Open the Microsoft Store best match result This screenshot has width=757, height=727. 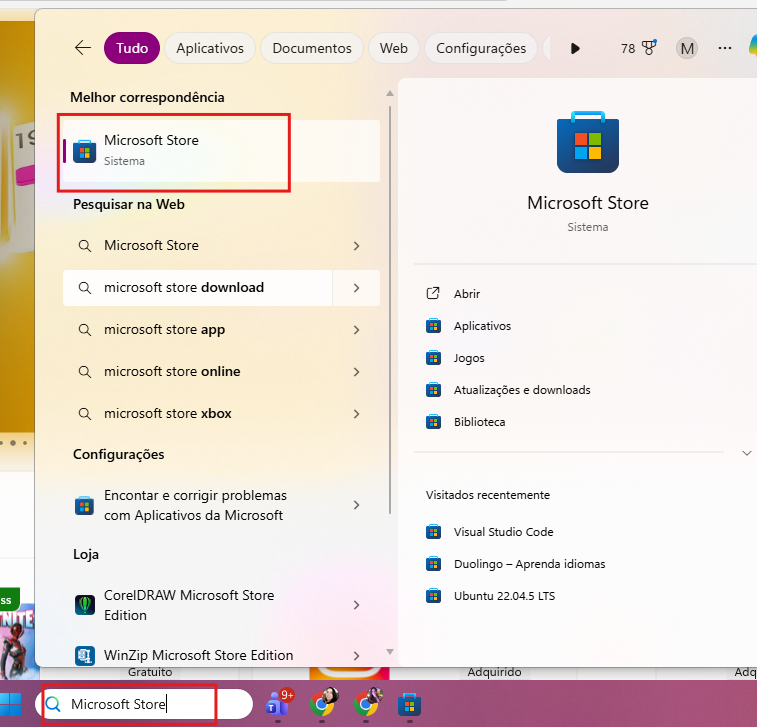222,151
